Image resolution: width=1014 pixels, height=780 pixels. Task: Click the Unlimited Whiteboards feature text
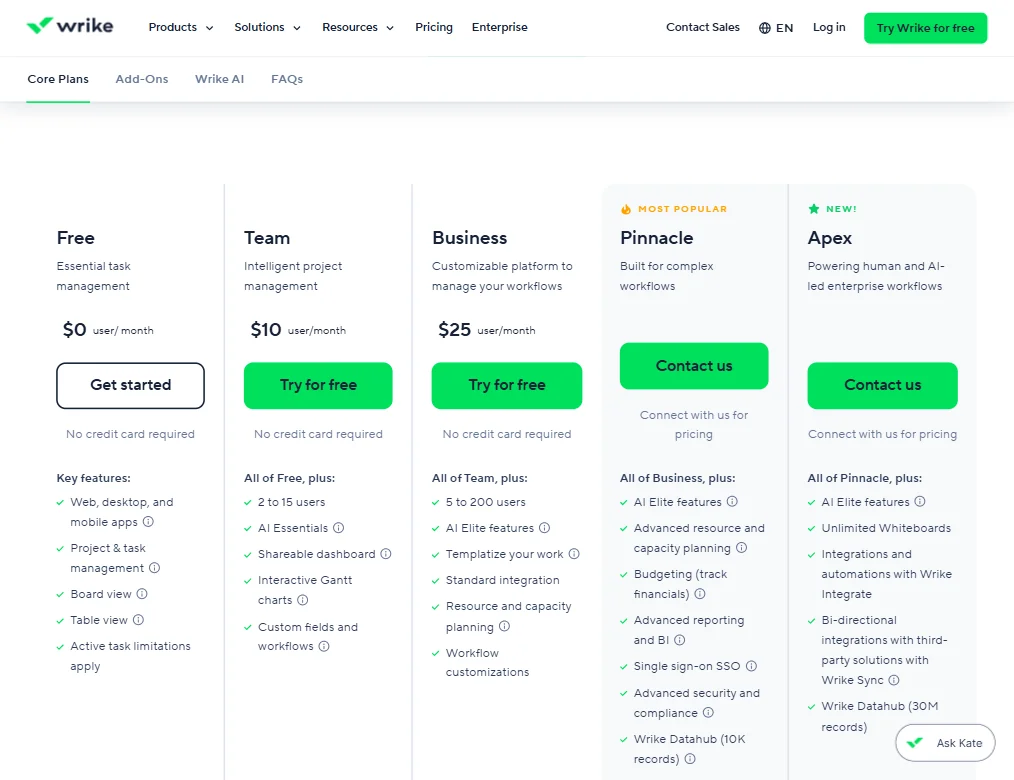[x=886, y=528]
